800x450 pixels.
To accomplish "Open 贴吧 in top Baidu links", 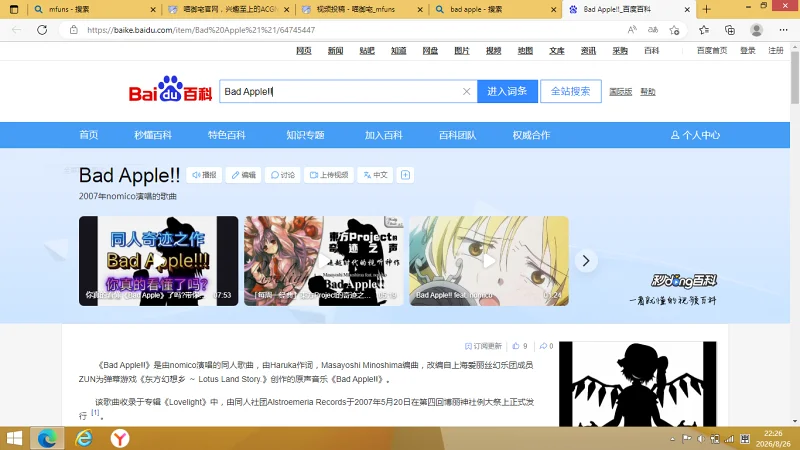I will coord(367,51).
